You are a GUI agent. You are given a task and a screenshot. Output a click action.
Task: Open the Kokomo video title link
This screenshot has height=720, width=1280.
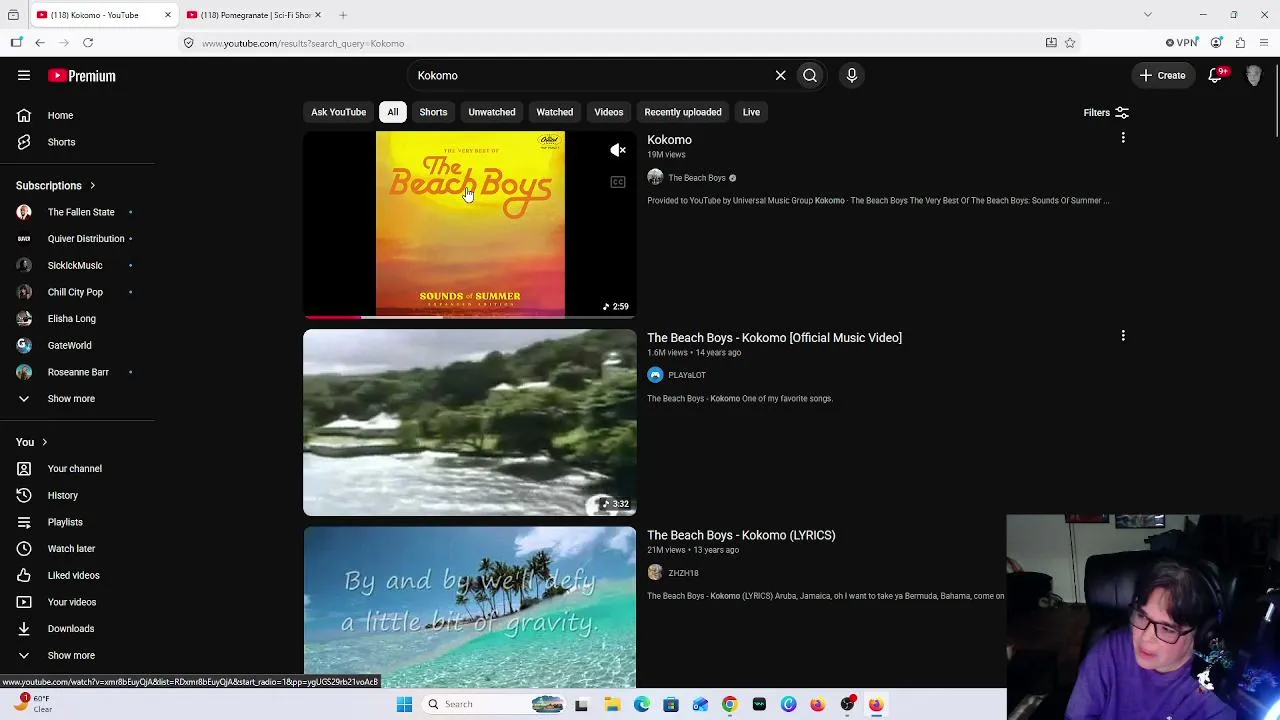tap(669, 140)
